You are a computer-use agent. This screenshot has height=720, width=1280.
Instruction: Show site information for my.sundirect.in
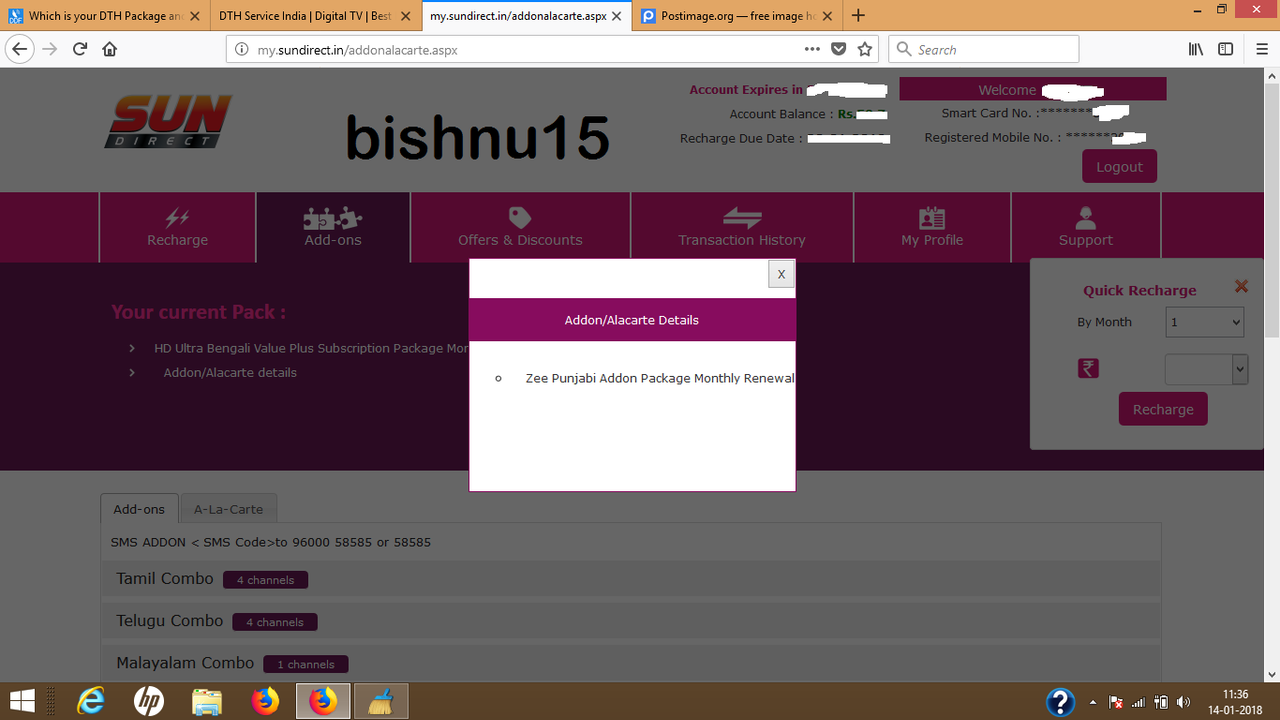pyautogui.click(x=241, y=49)
